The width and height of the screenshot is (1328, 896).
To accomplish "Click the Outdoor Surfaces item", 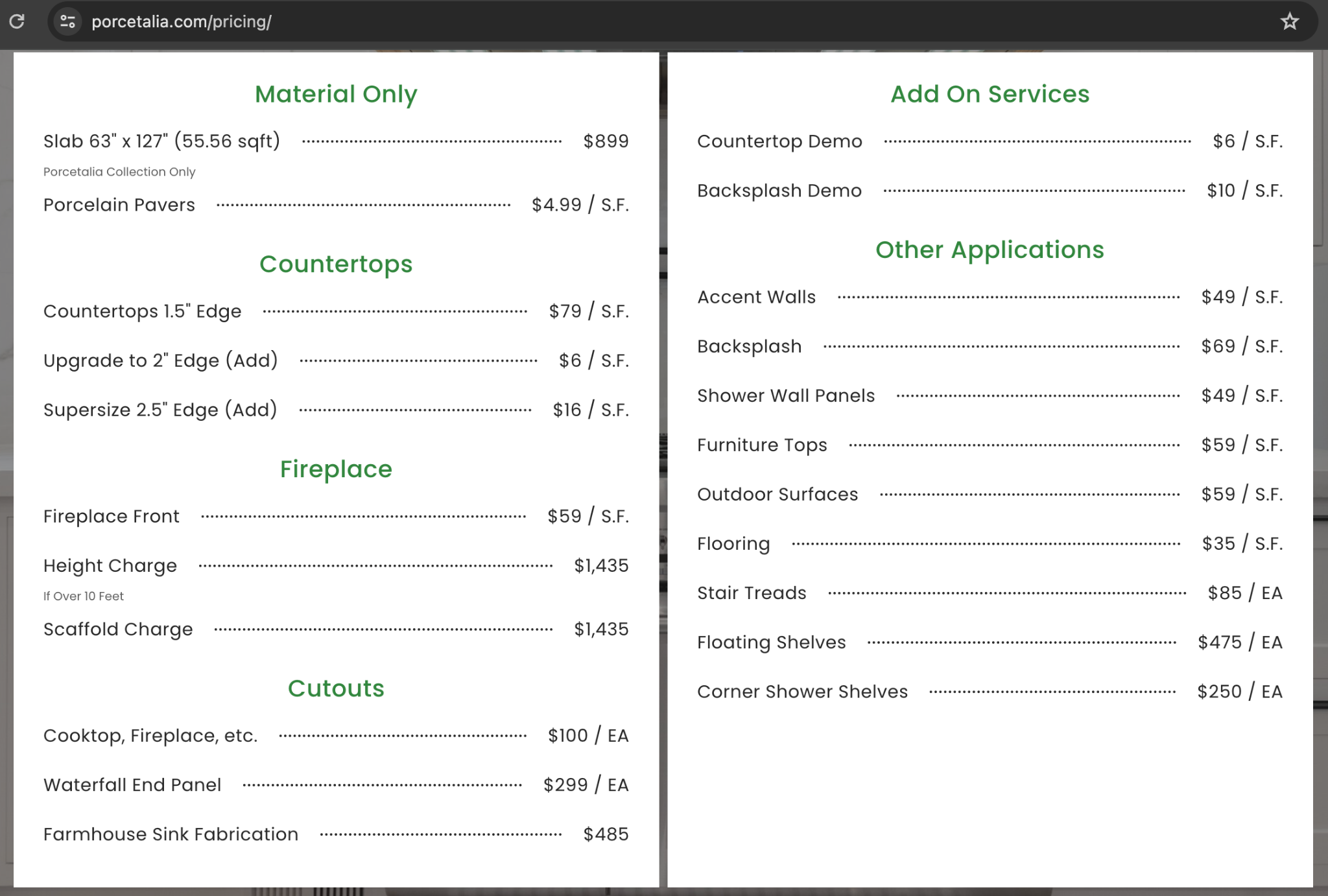I will click(x=777, y=494).
